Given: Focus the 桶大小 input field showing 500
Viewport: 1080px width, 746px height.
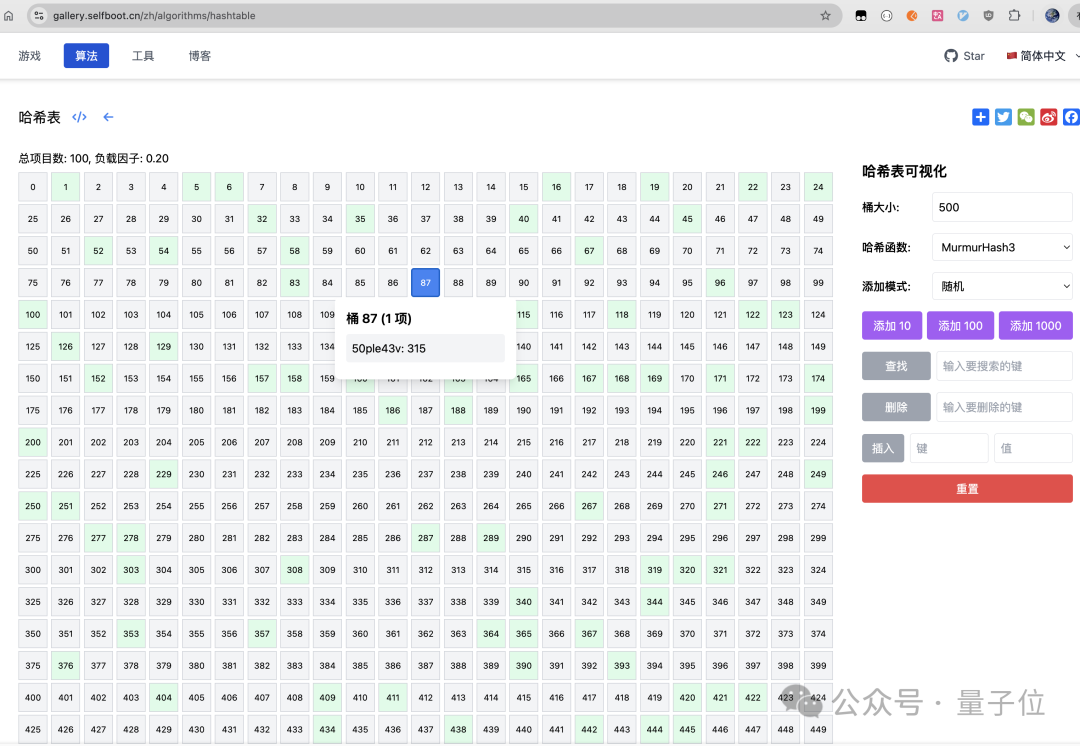Looking at the screenshot, I should click(1002, 207).
